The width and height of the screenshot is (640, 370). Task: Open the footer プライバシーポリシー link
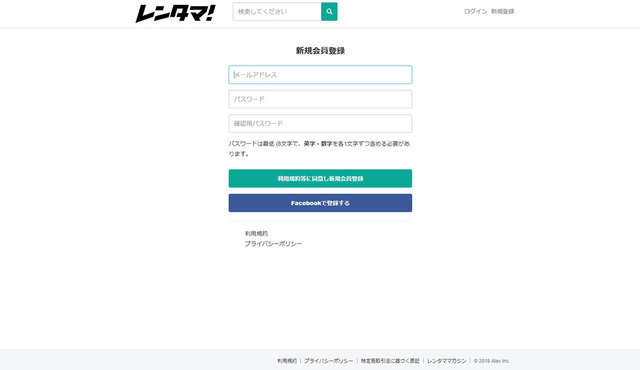click(x=329, y=361)
